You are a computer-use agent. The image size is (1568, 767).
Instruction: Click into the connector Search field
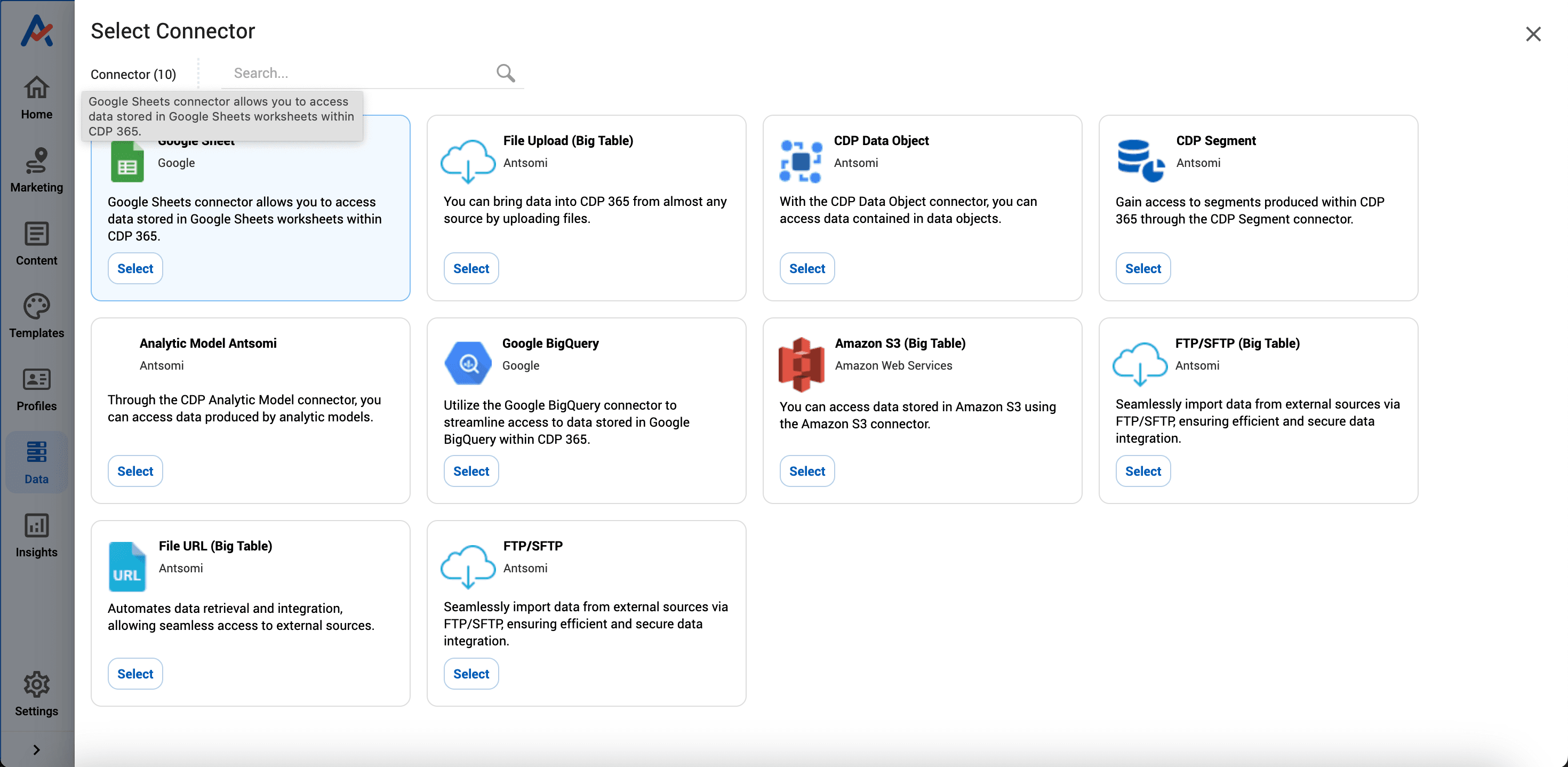coord(359,73)
